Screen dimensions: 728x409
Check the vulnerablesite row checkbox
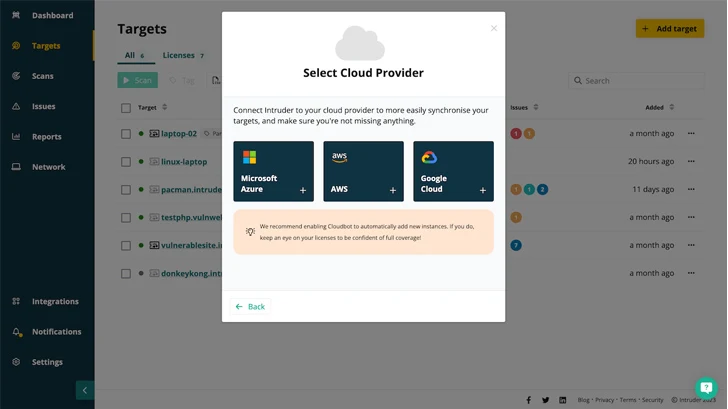coord(126,245)
